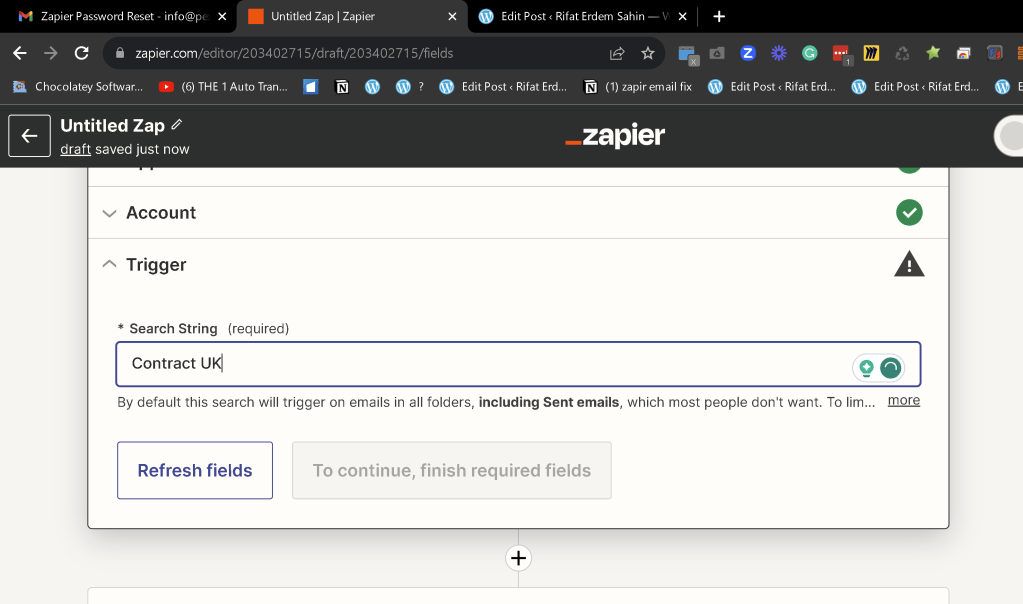Click the Refresh fields button

(195, 470)
